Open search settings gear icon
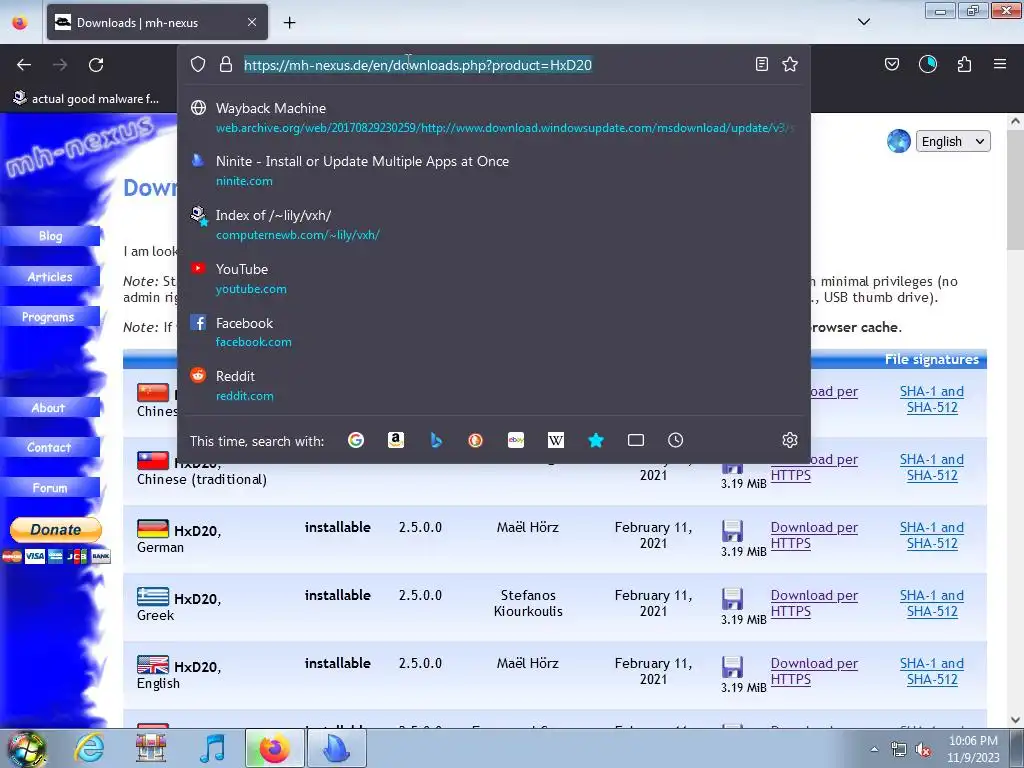1024x768 pixels. coord(790,440)
